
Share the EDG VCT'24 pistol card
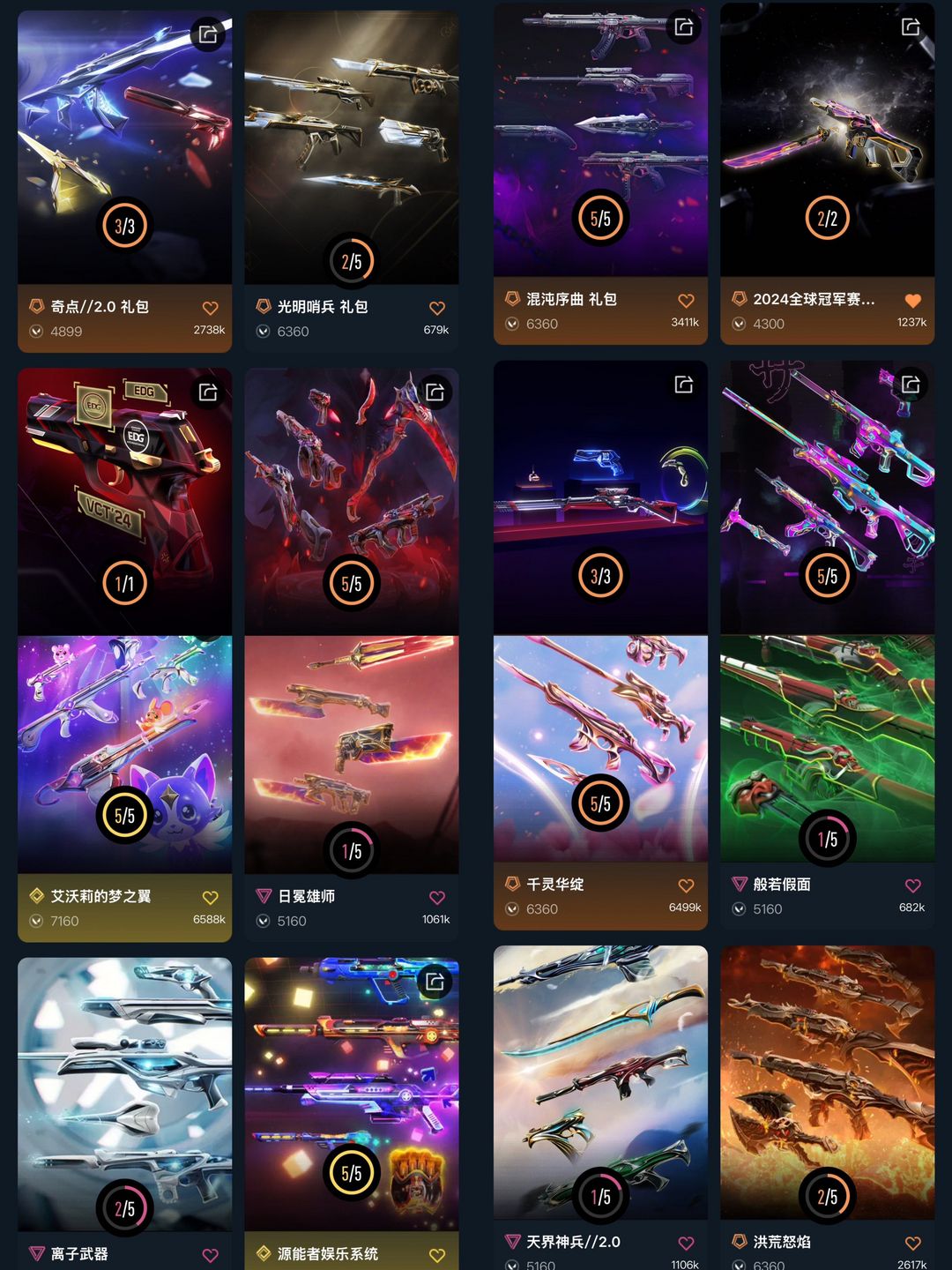(x=208, y=392)
